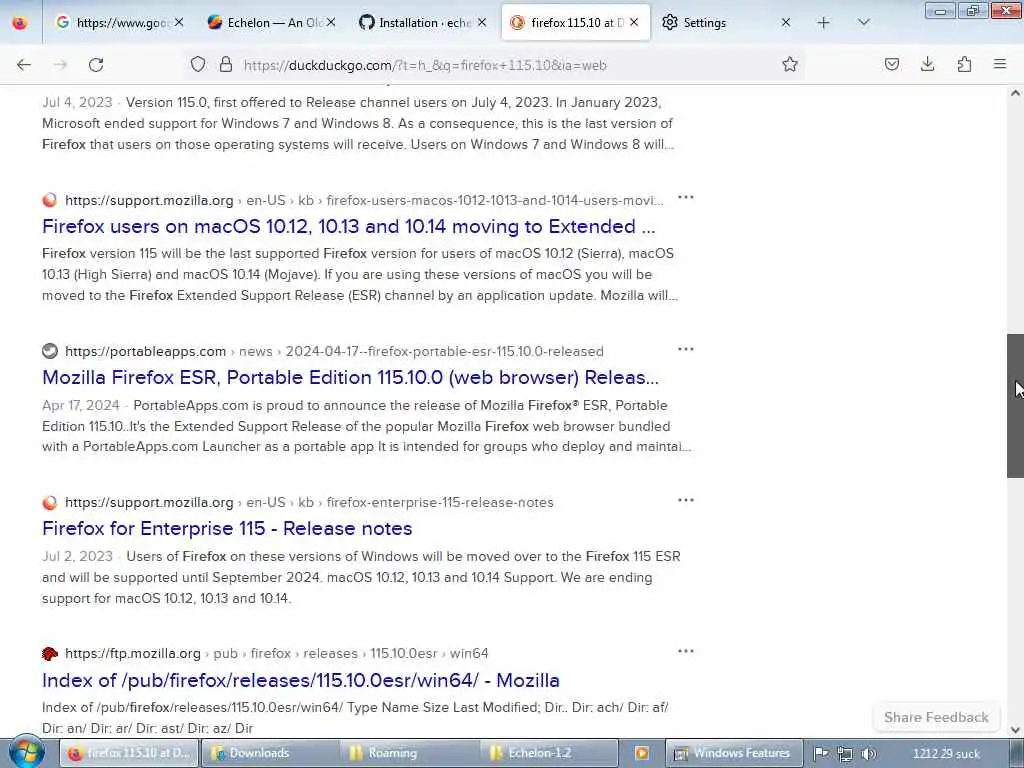Click the ftp.mozilla.org favicon

click(x=50, y=654)
